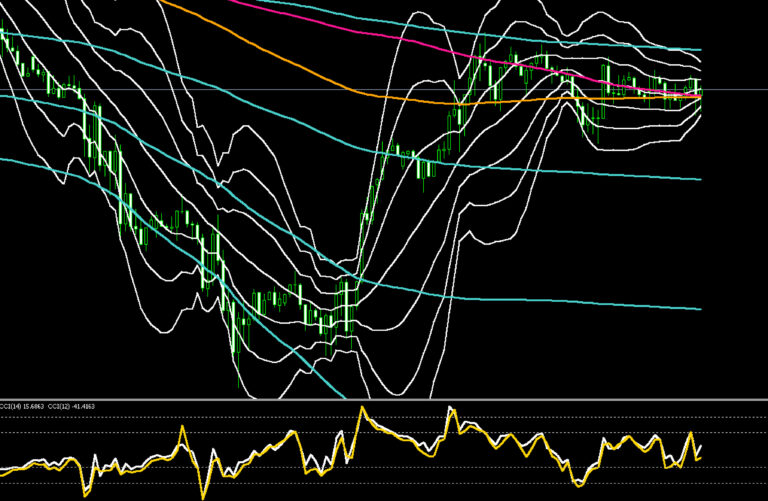Select the separator between chart and CCI window
768x501 pixels.
384,400
